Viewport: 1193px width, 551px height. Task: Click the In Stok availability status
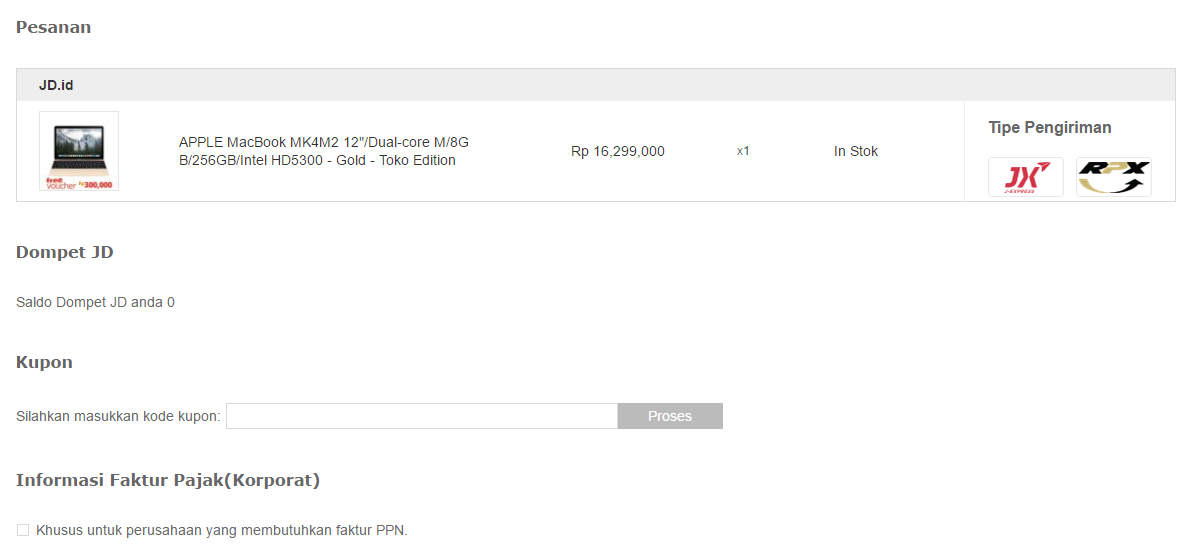point(856,151)
